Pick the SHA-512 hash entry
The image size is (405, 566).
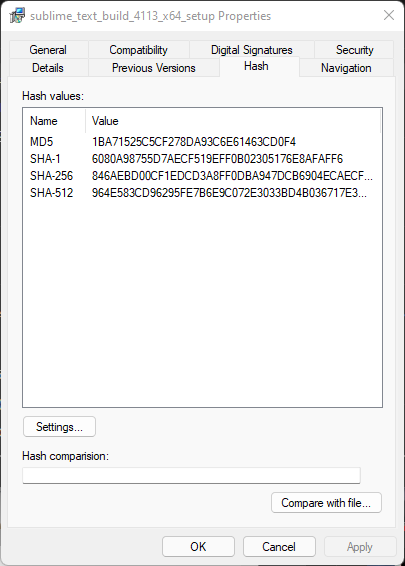point(202,193)
